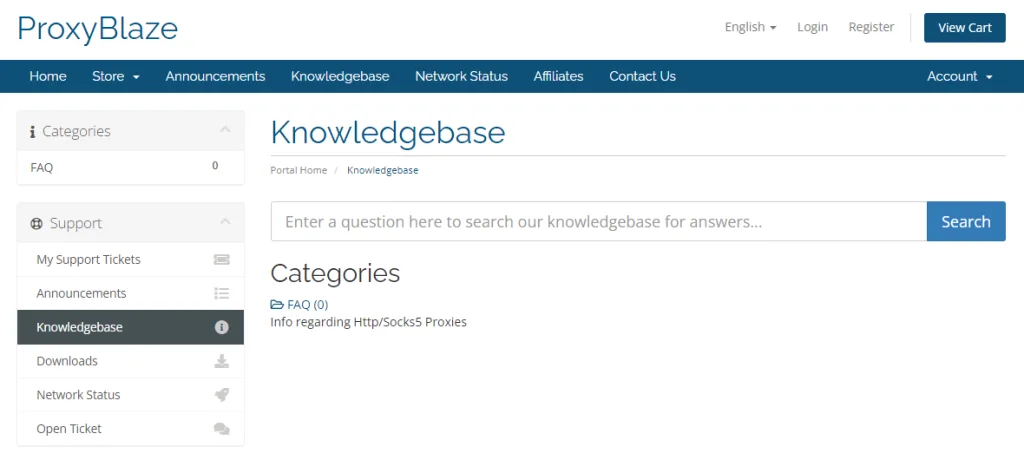Open the English language dropdown

pyautogui.click(x=750, y=27)
